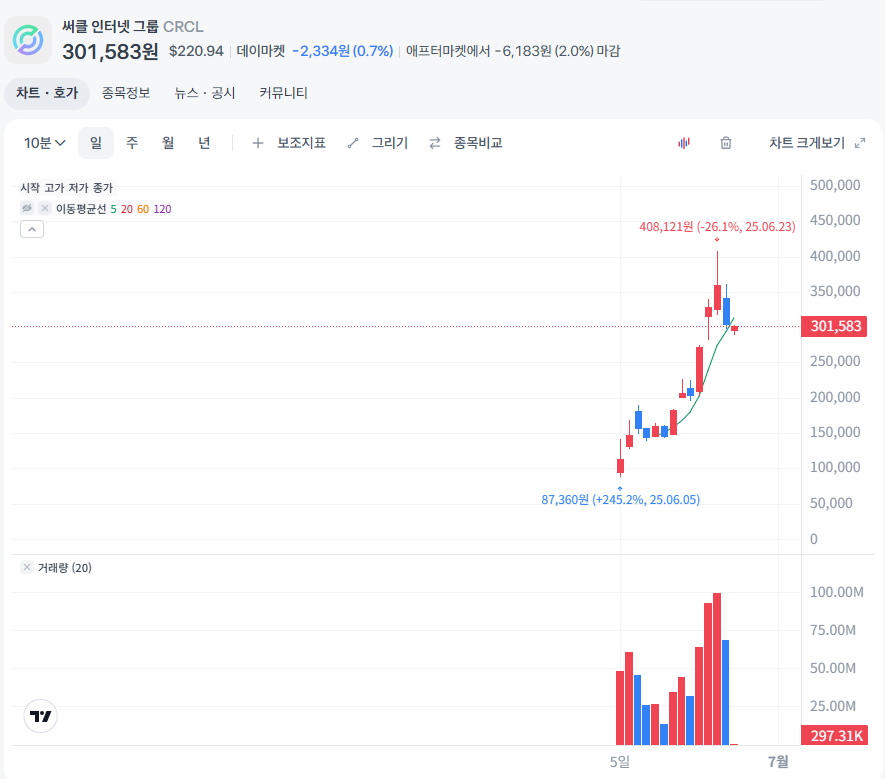
Task: Click the moving average period 20 value
Action: pos(127,209)
